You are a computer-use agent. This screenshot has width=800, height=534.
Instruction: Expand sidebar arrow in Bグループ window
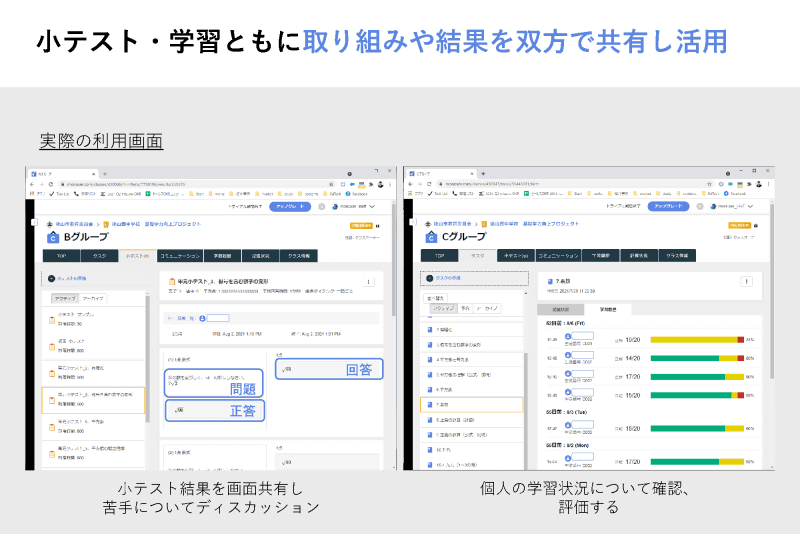(x=34, y=222)
